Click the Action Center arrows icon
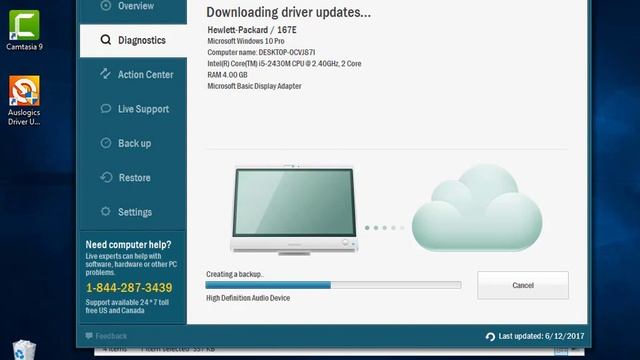 (x=105, y=73)
